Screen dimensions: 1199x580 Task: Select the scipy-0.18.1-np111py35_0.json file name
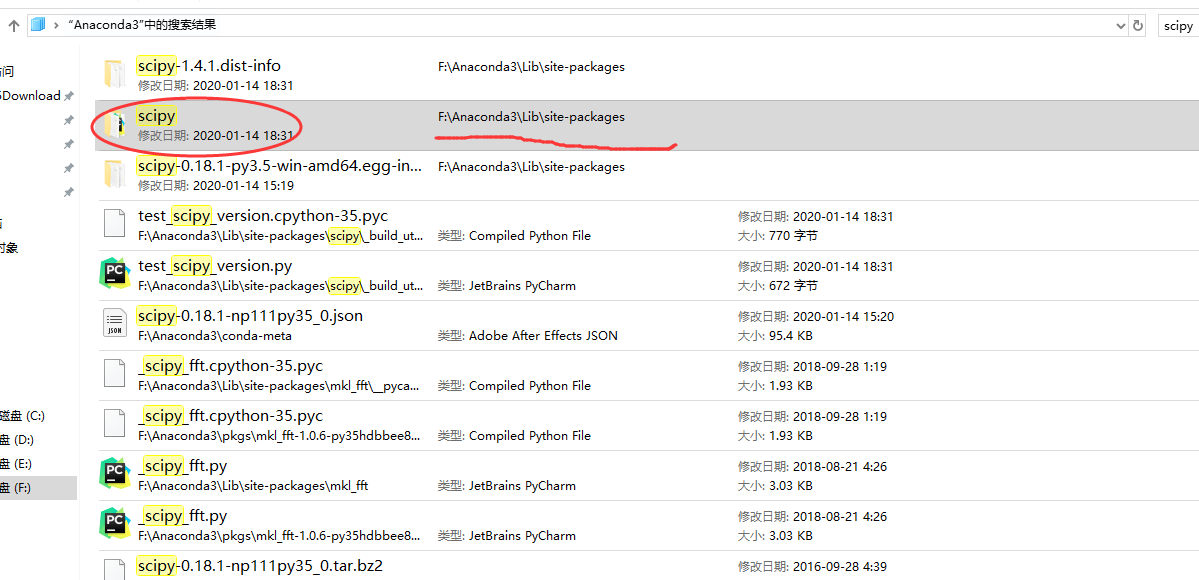250,315
